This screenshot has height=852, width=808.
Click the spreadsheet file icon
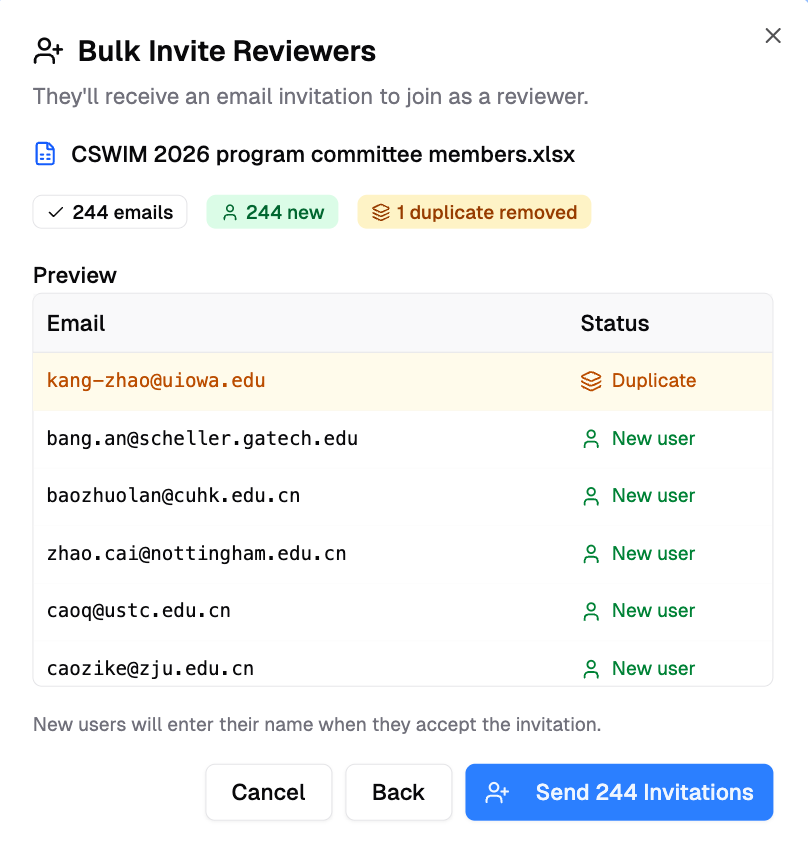[45, 154]
